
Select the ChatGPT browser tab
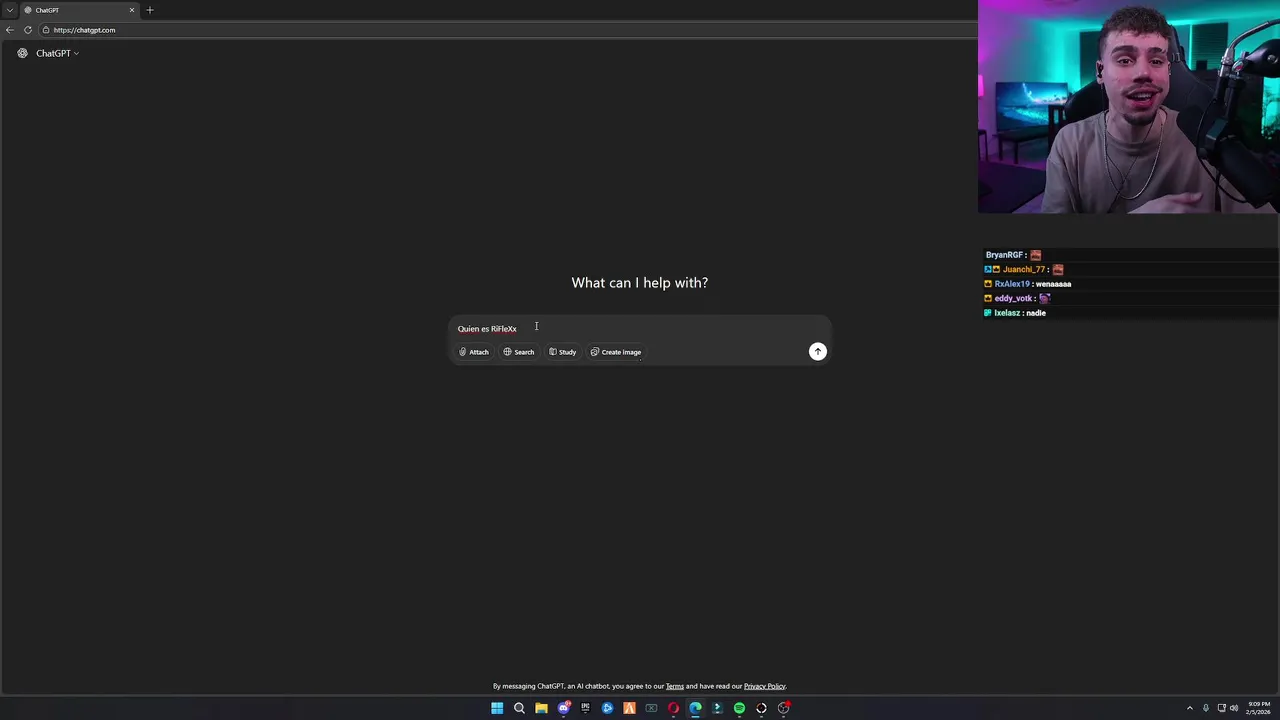[x=78, y=10]
